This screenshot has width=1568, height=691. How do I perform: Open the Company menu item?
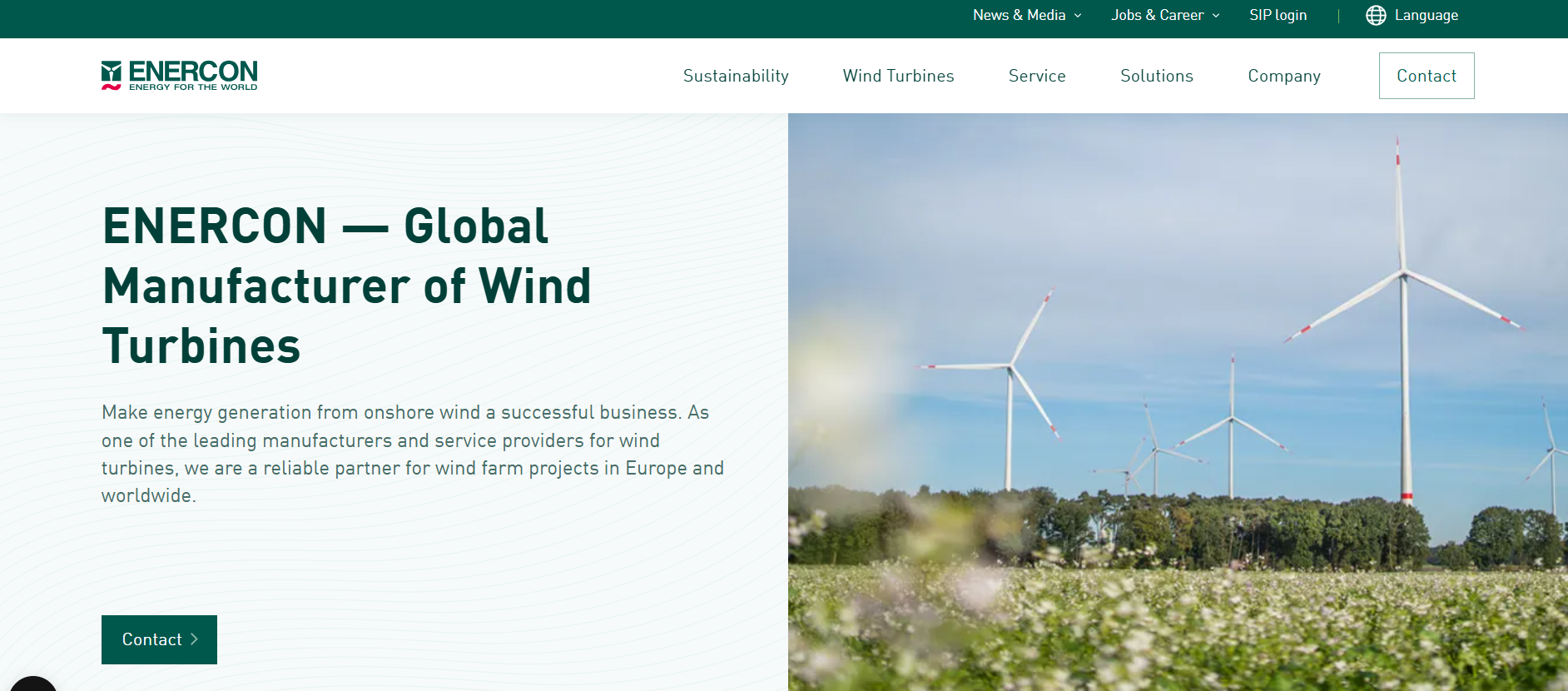click(x=1283, y=76)
